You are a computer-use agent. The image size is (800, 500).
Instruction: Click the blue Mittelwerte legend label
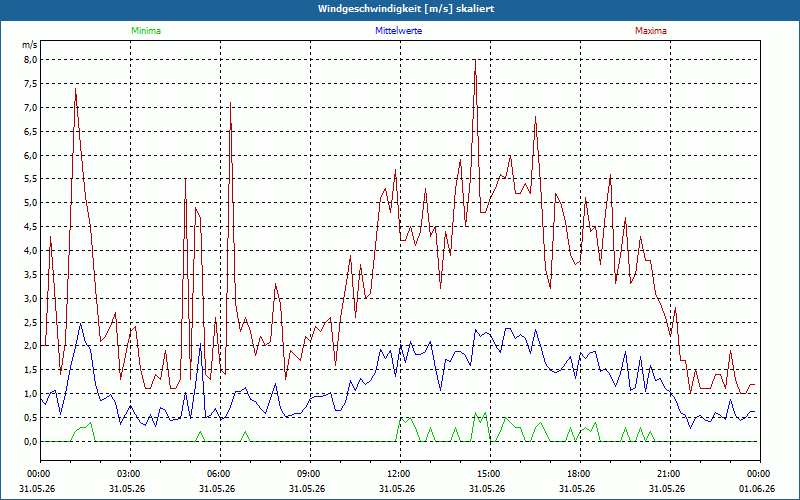[x=398, y=31]
